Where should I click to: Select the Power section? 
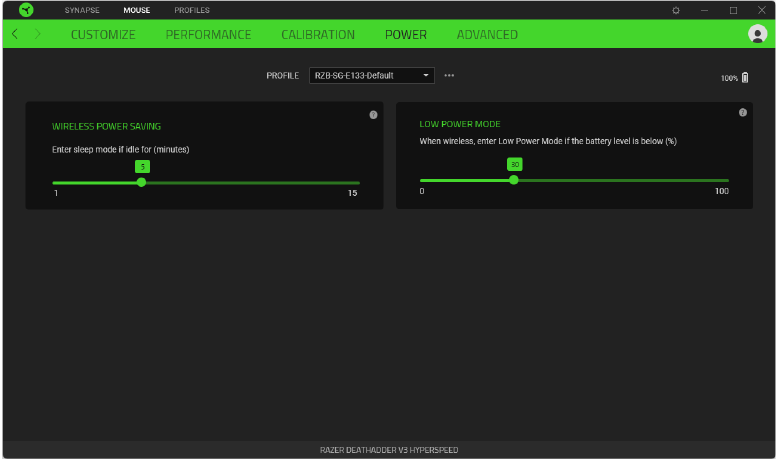coord(406,35)
